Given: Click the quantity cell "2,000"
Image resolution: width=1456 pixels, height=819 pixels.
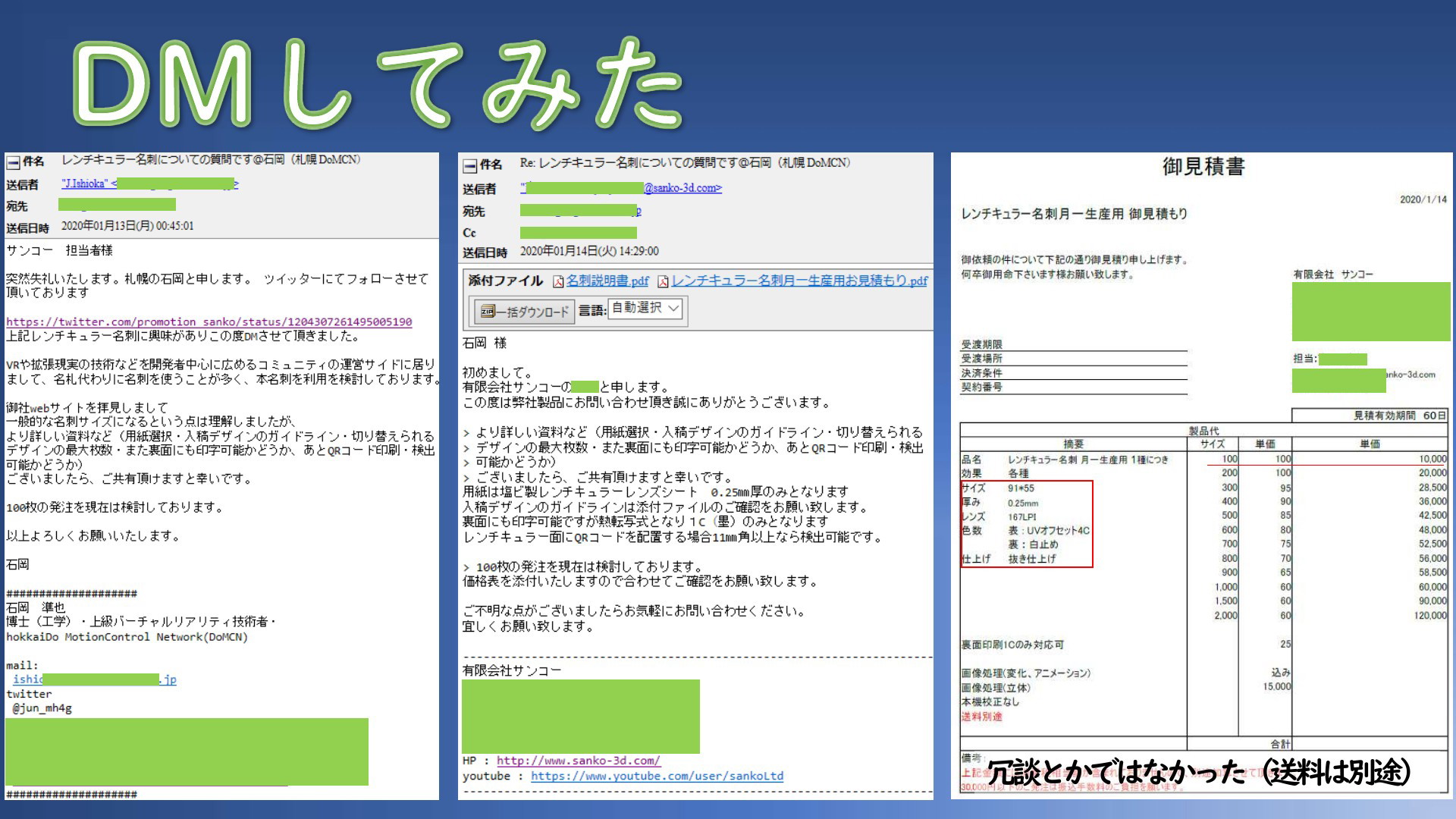Looking at the screenshot, I should click(x=1225, y=616).
